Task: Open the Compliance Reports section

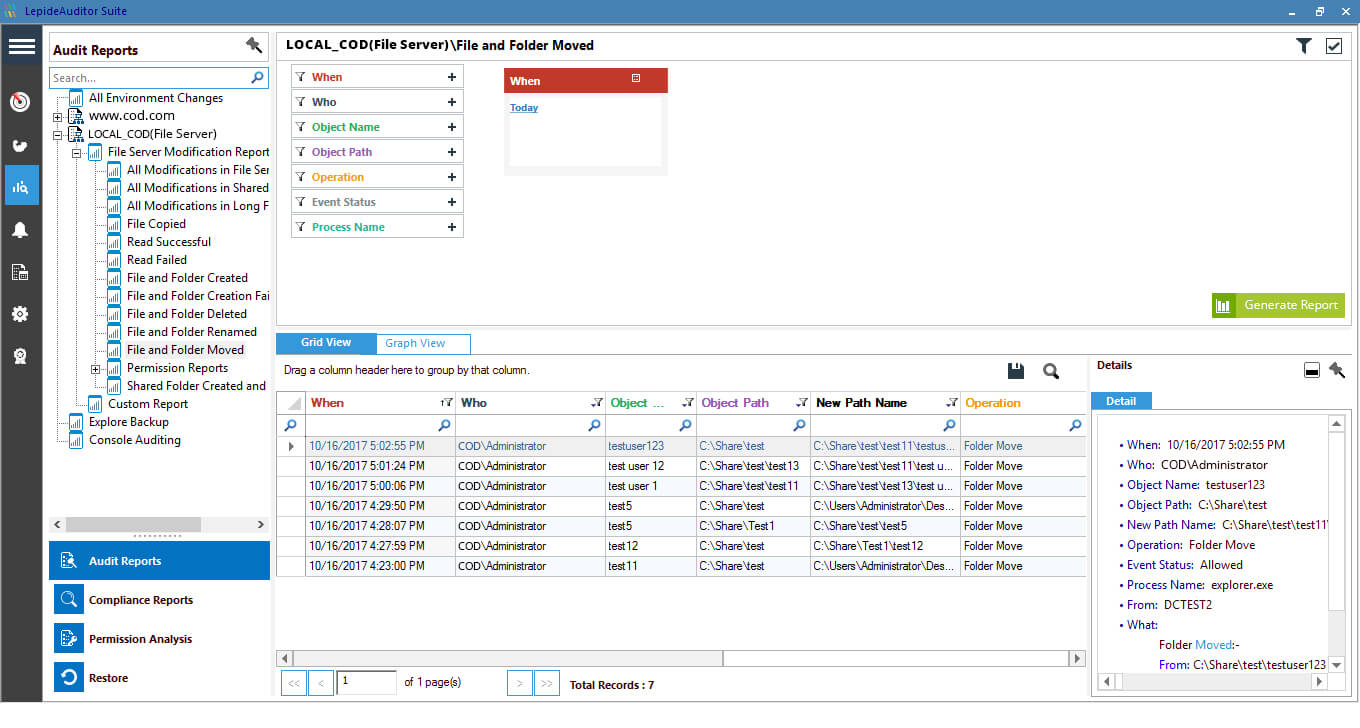Action: coord(160,600)
